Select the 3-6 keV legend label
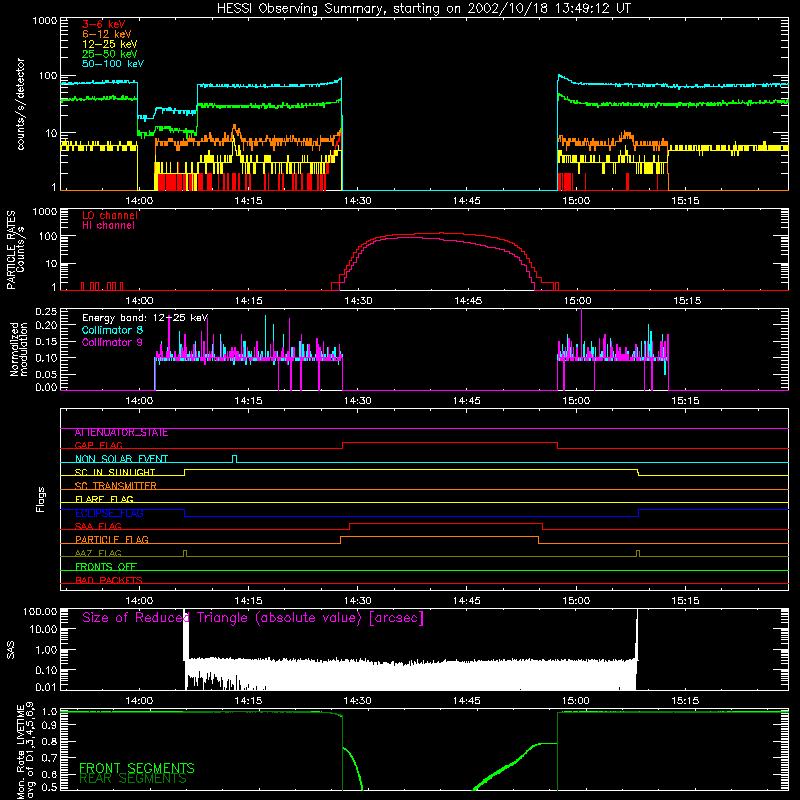Viewport: 800px width, 800px height. 104,24
